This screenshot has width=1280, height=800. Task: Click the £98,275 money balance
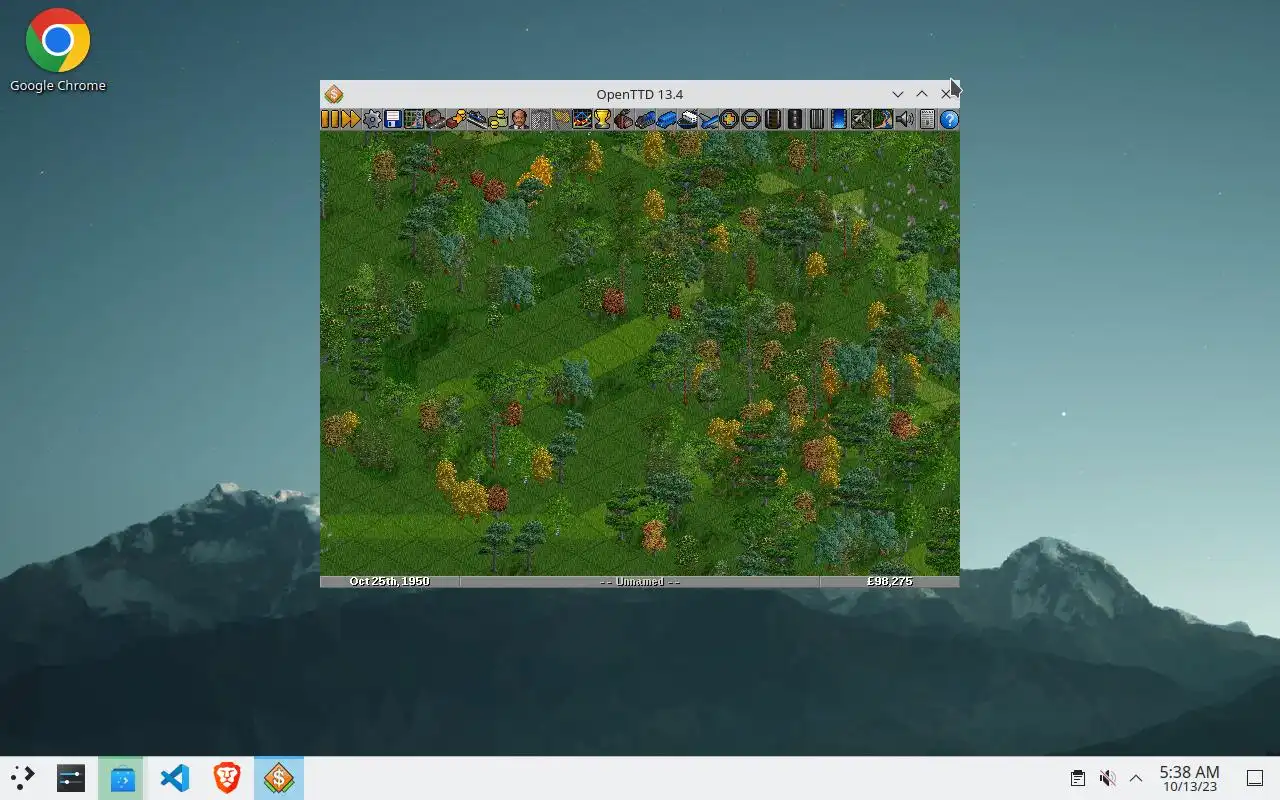click(x=889, y=581)
